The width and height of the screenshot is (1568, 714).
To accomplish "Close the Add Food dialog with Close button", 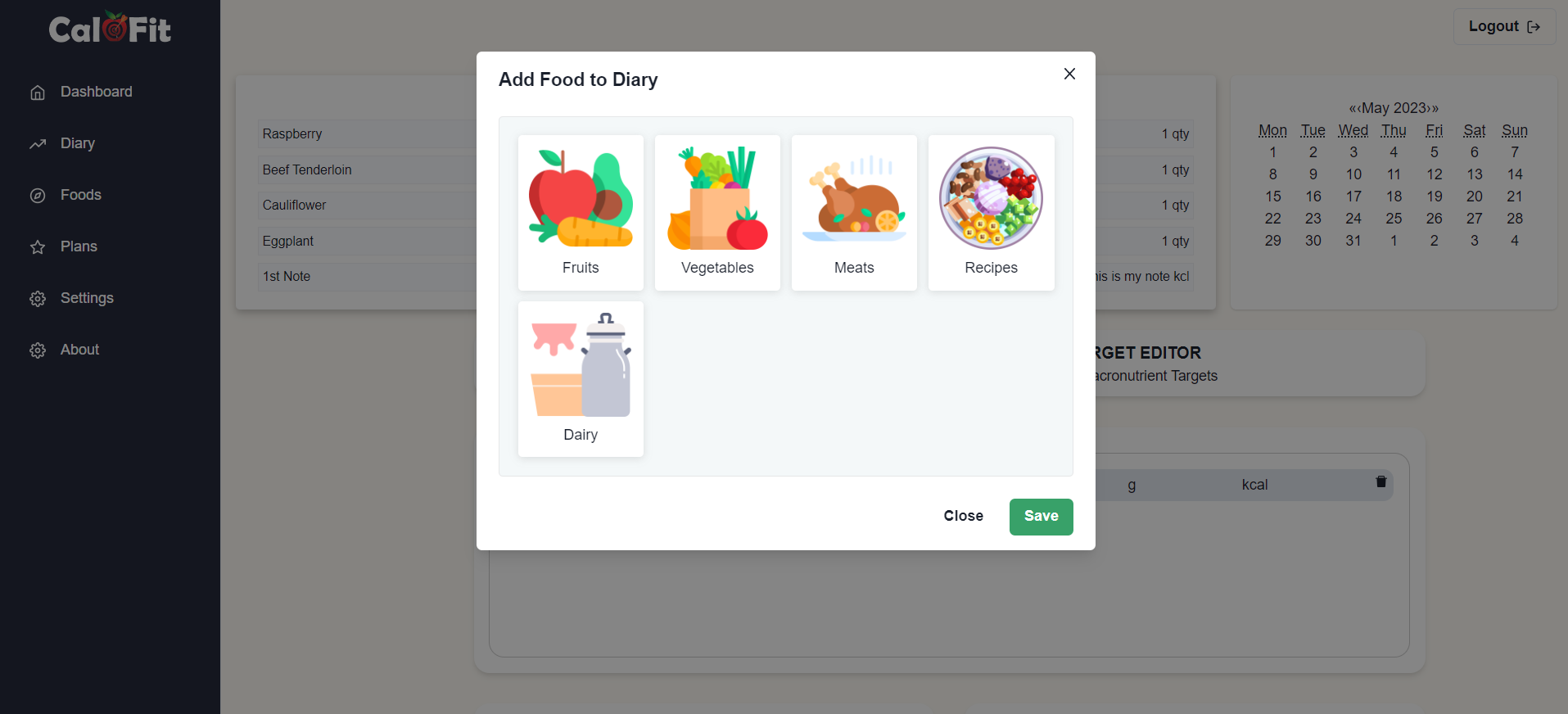I will pos(963,516).
